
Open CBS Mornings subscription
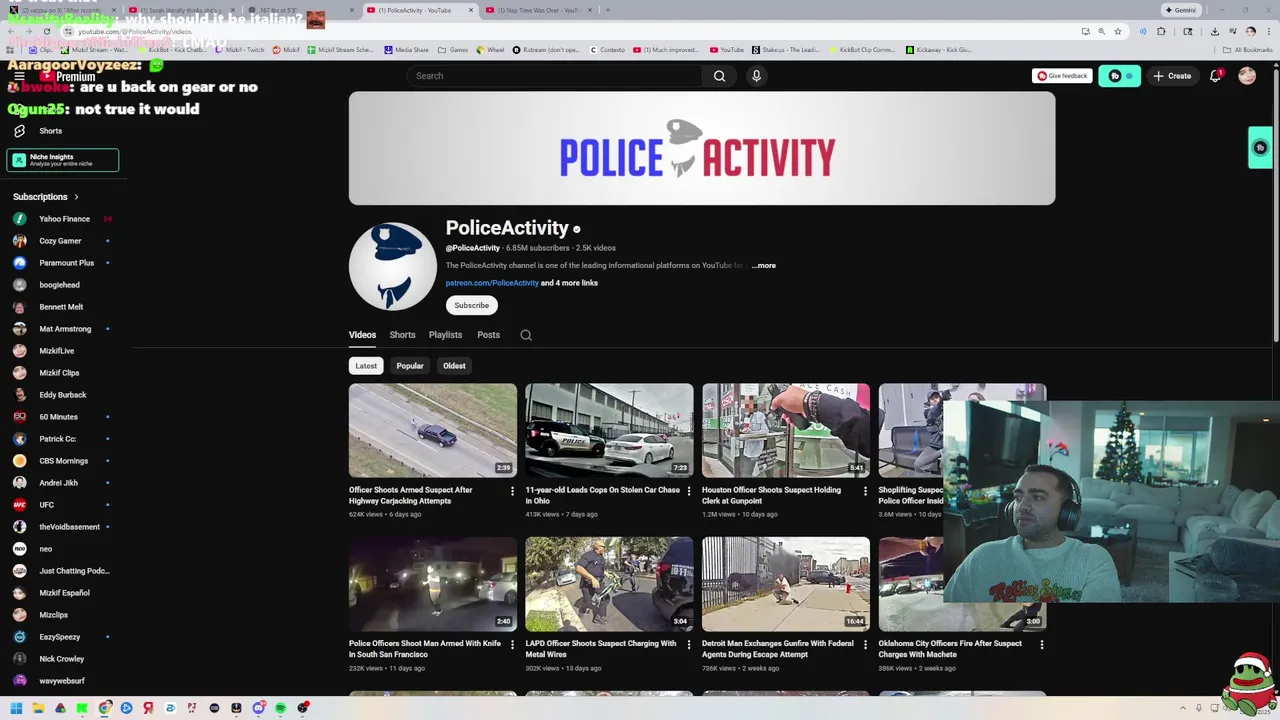click(x=63, y=461)
